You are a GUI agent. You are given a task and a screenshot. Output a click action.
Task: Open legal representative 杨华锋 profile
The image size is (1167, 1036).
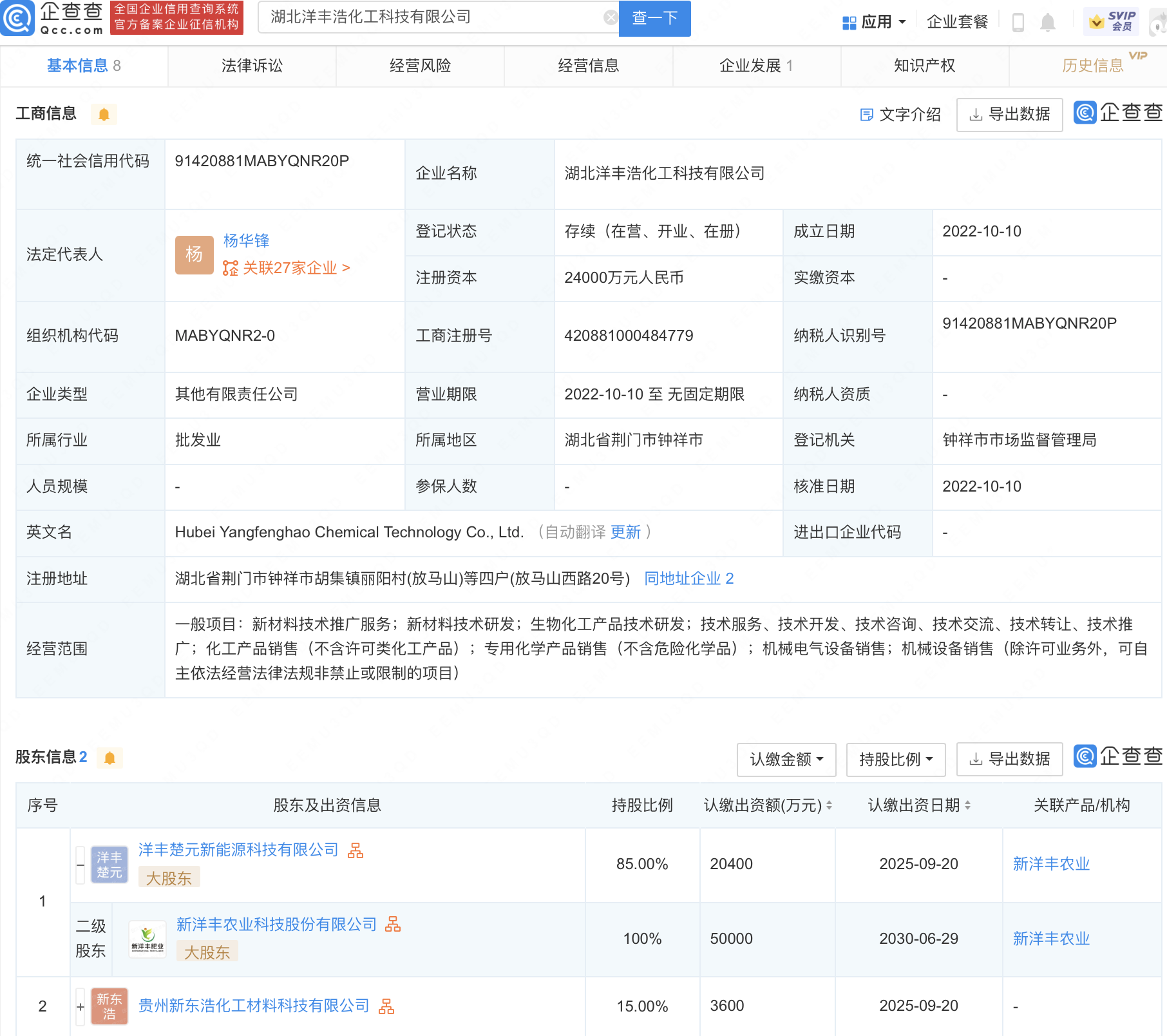pos(246,240)
